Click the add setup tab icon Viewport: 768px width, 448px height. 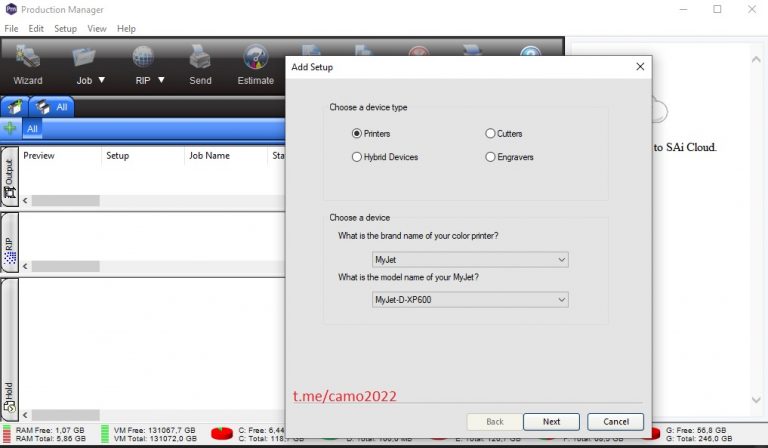[14, 106]
